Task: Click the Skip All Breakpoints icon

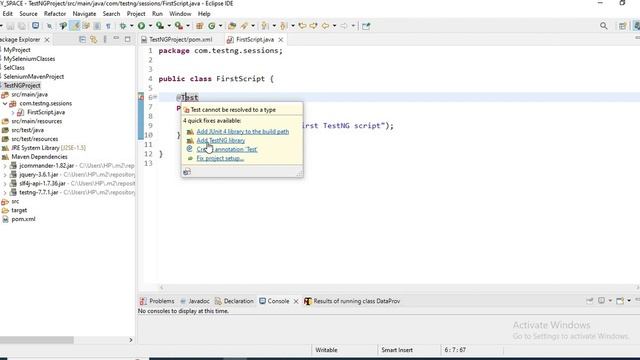Action: (x=49, y=26)
